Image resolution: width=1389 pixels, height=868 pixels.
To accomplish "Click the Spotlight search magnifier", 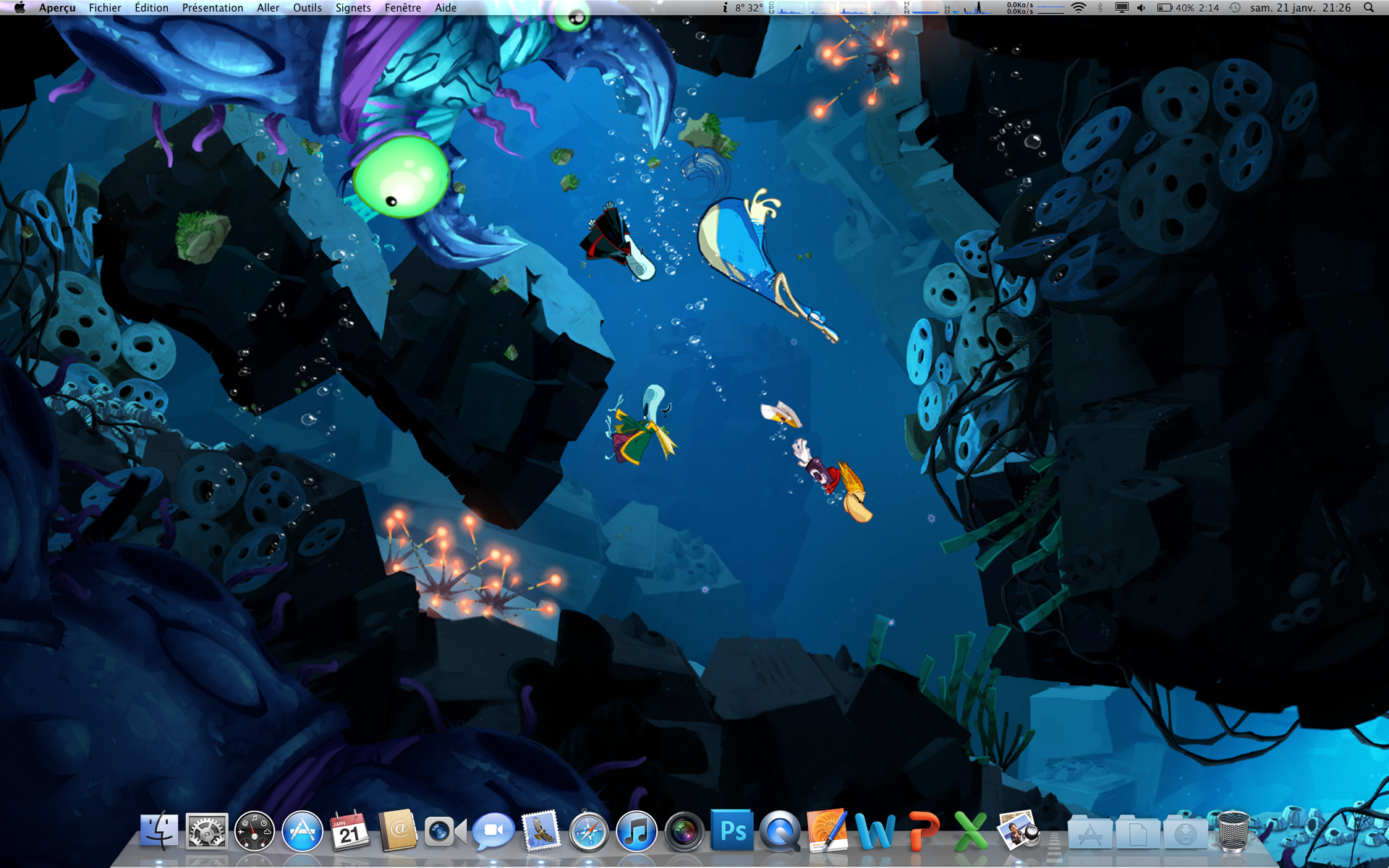I will click(1369, 8).
